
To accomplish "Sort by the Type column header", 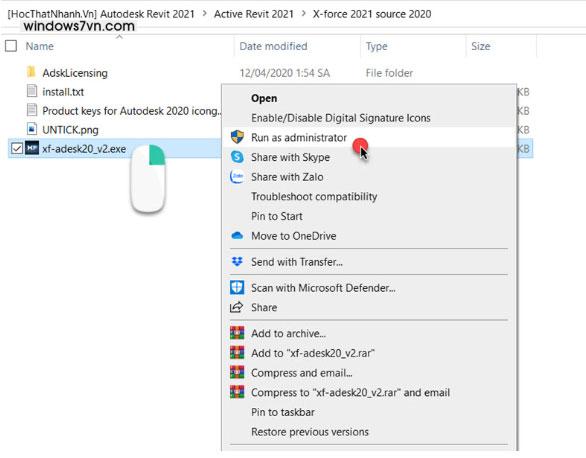I will tap(376, 46).
